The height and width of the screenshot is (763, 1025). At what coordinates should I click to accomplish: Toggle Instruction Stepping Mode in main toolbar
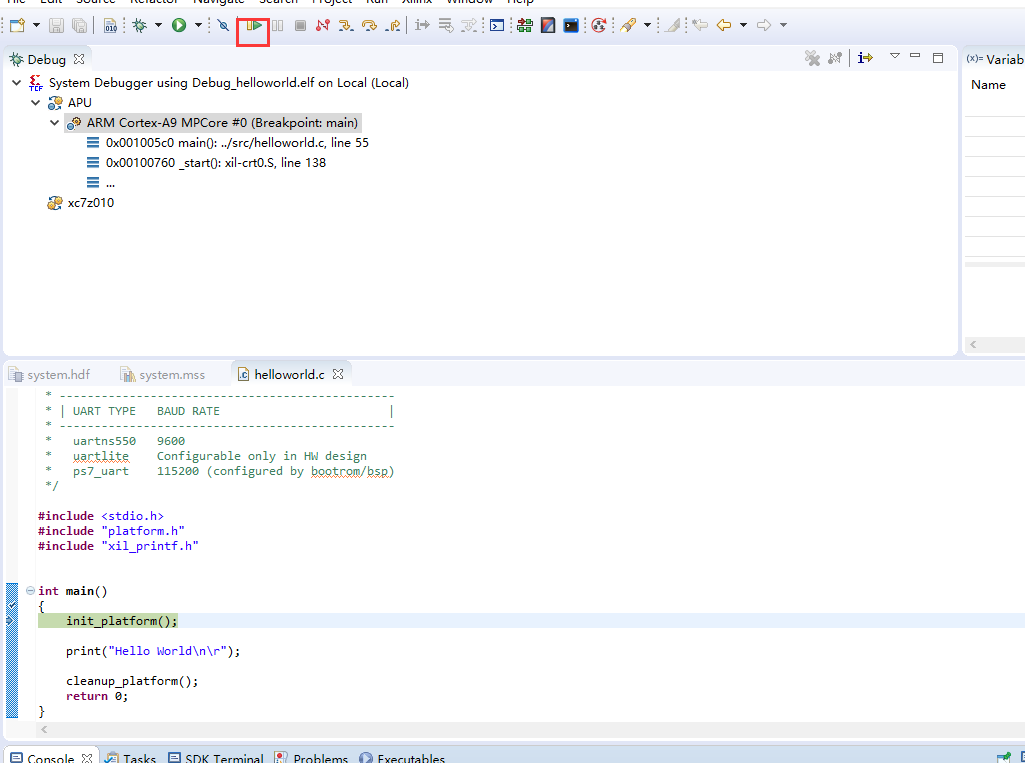coord(422,25)
